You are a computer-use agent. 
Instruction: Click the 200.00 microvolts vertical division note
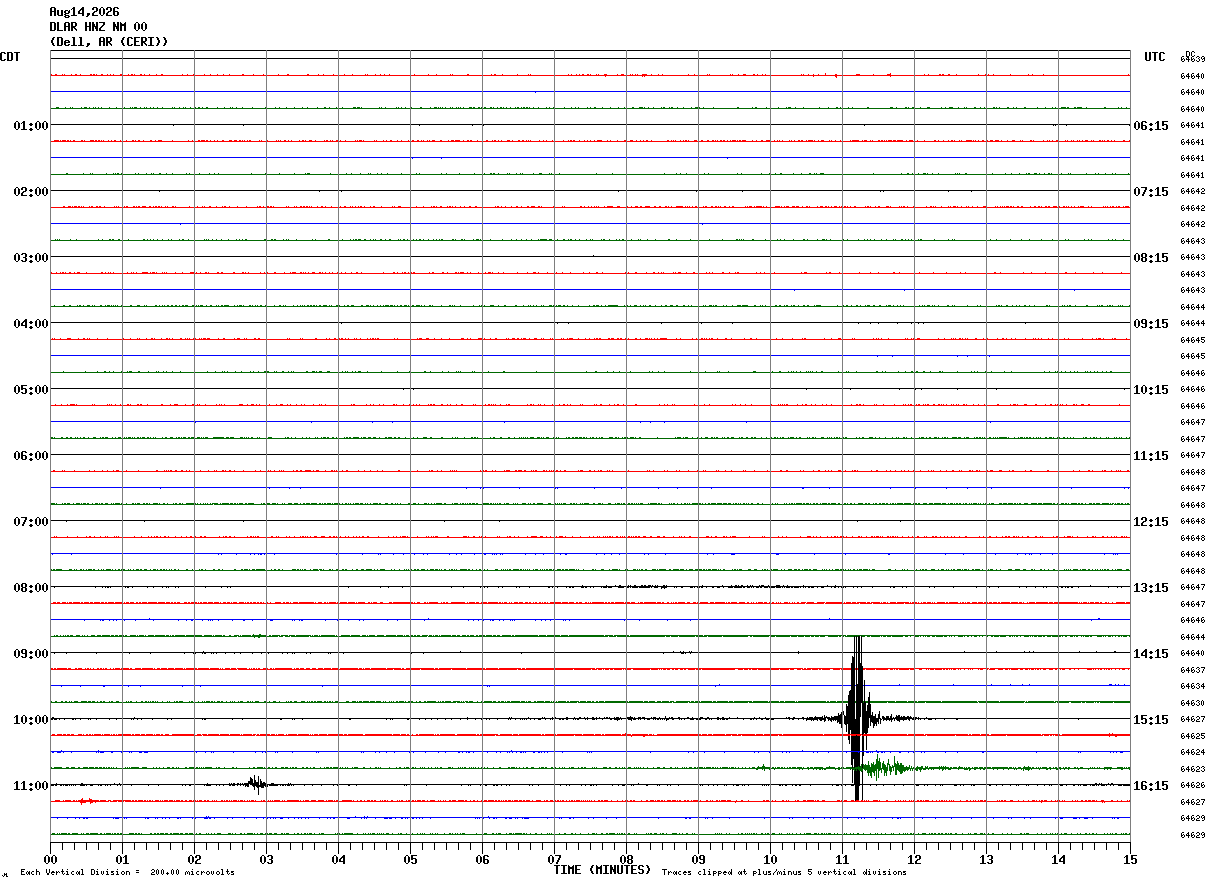pos(127,873)
